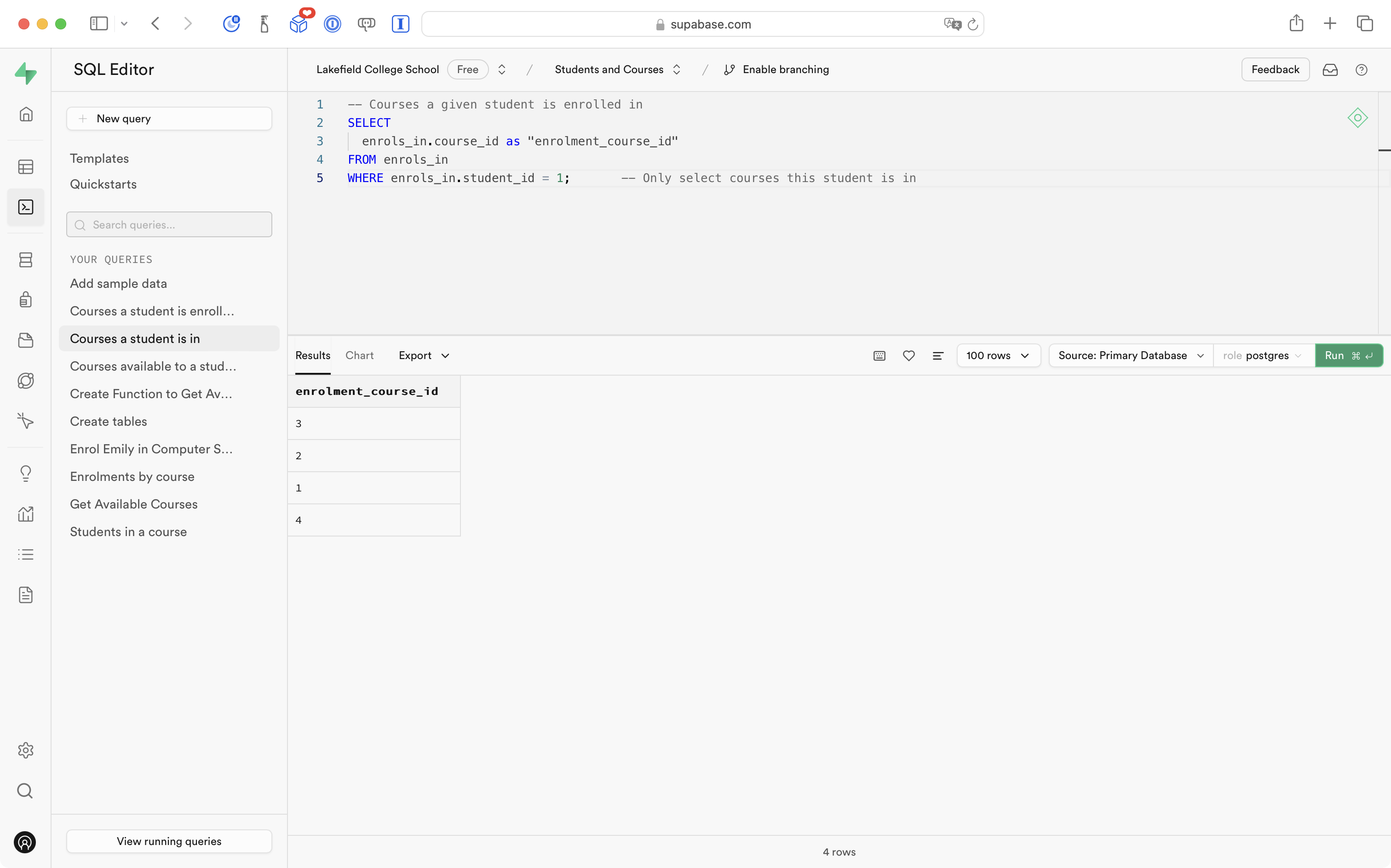1391x868 pixels.
Task: Open the Export menu
Action: coord(424,355)
